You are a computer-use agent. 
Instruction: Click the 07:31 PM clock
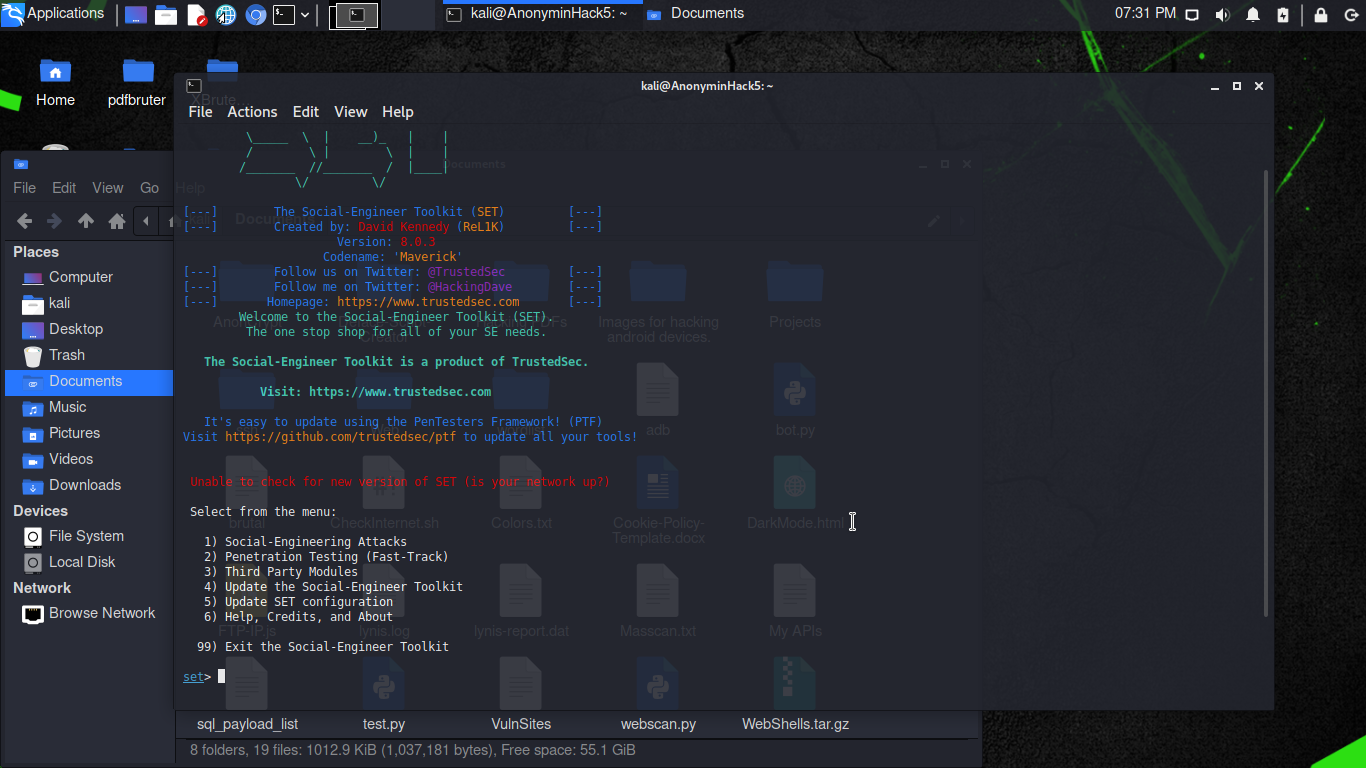pos(1145,14)
